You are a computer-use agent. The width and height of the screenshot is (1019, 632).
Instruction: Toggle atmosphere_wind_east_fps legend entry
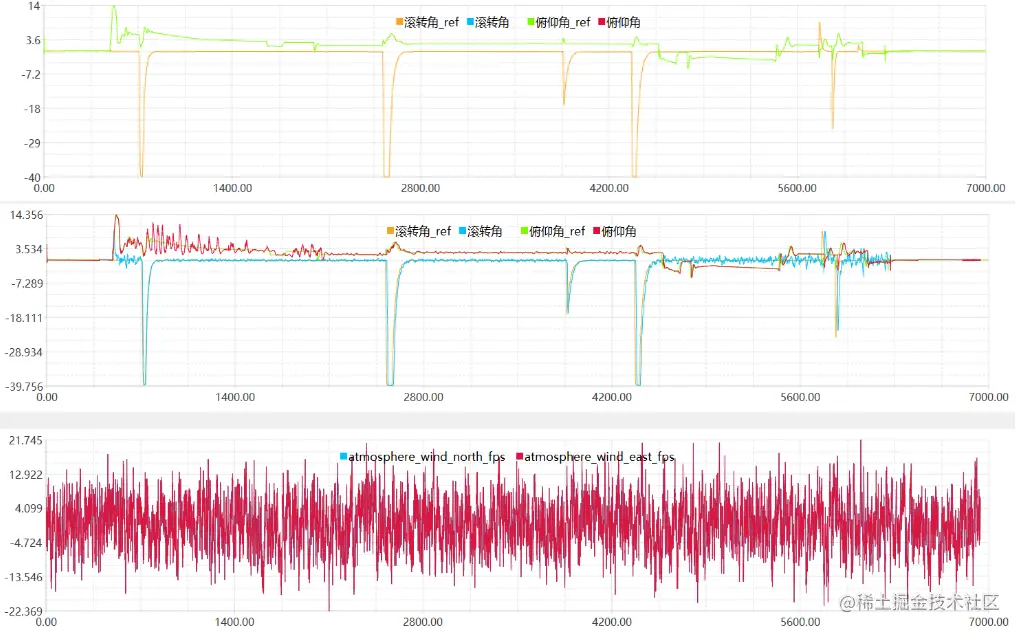click(595, 456)
